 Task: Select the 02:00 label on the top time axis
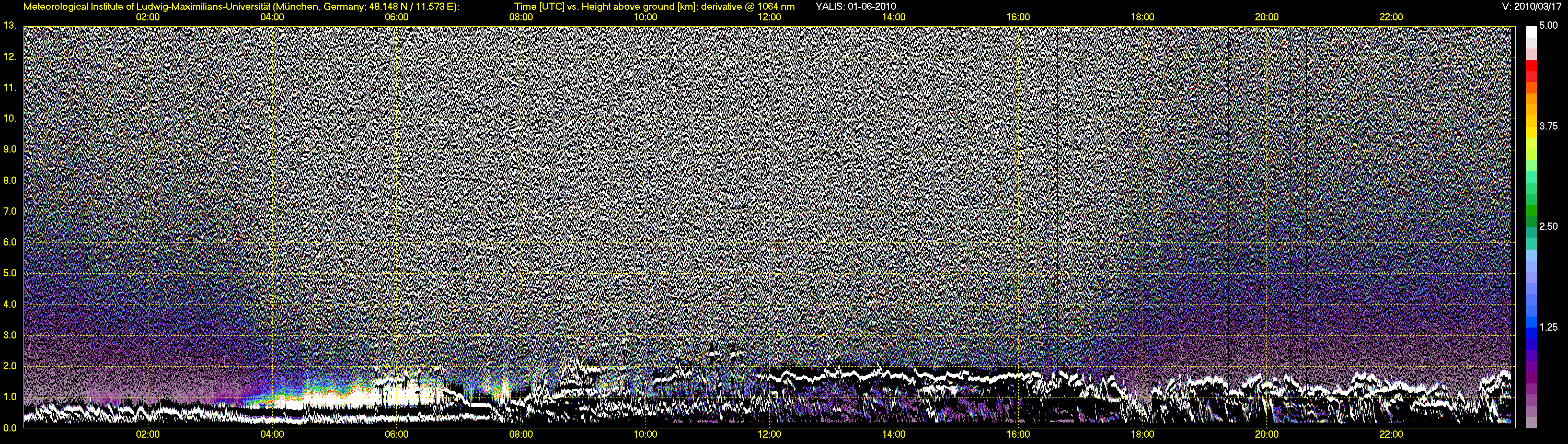pos(148,17)
